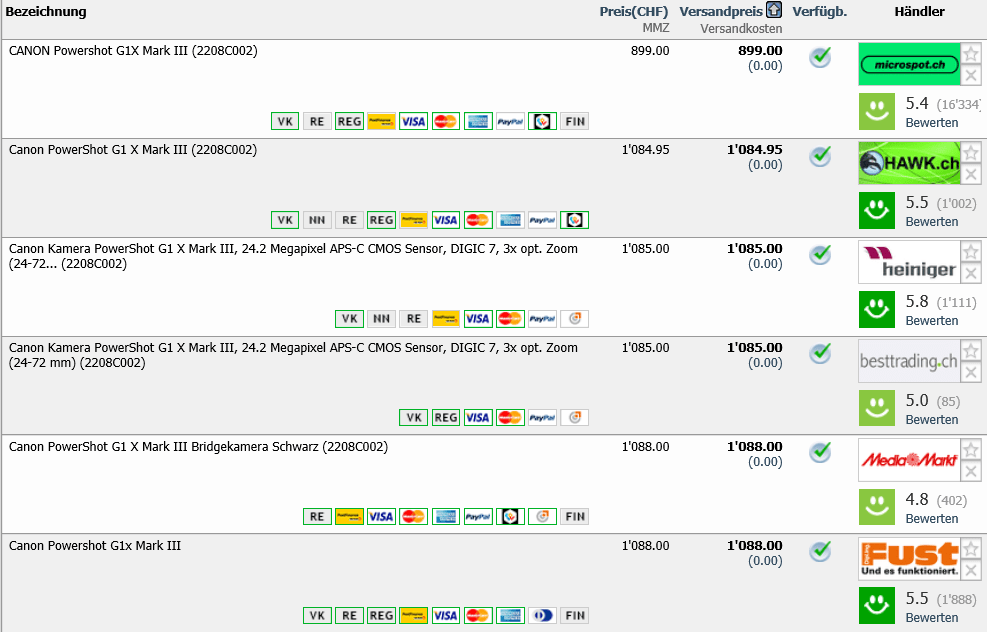Image resolution: width=987 pixels, height=632 pixels.
Task: Click availability checkmark for HAWK.ch offer
Action: pyautogui.click(x=821, y=156)
